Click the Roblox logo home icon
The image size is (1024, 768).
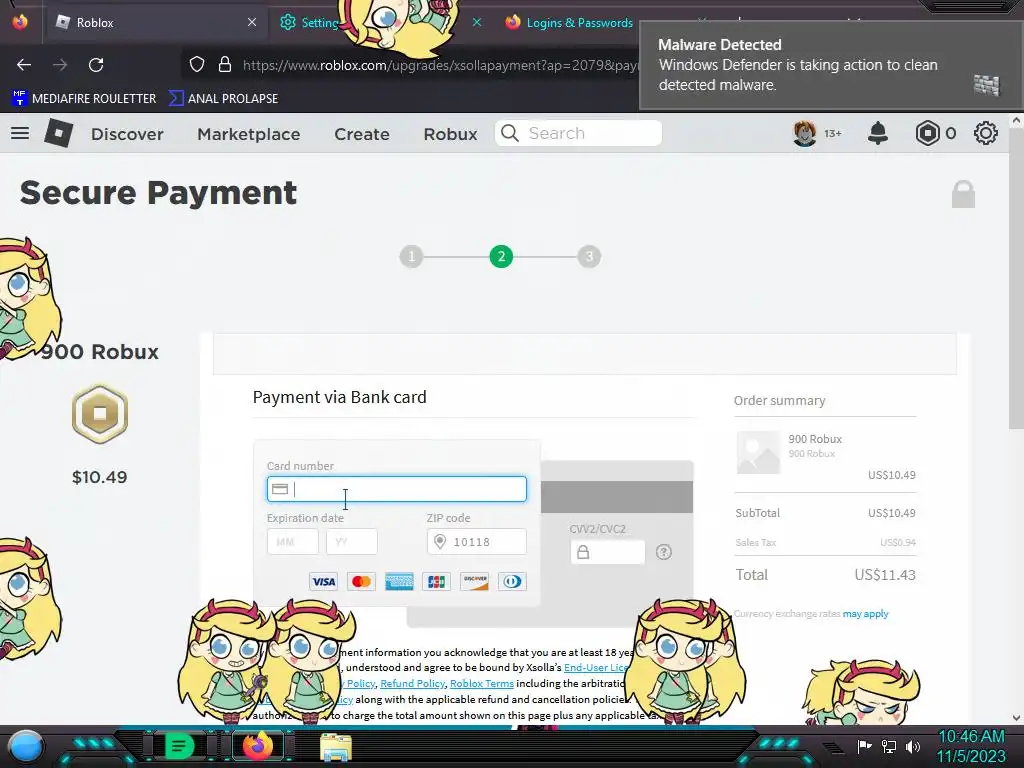tap(58, 133)
